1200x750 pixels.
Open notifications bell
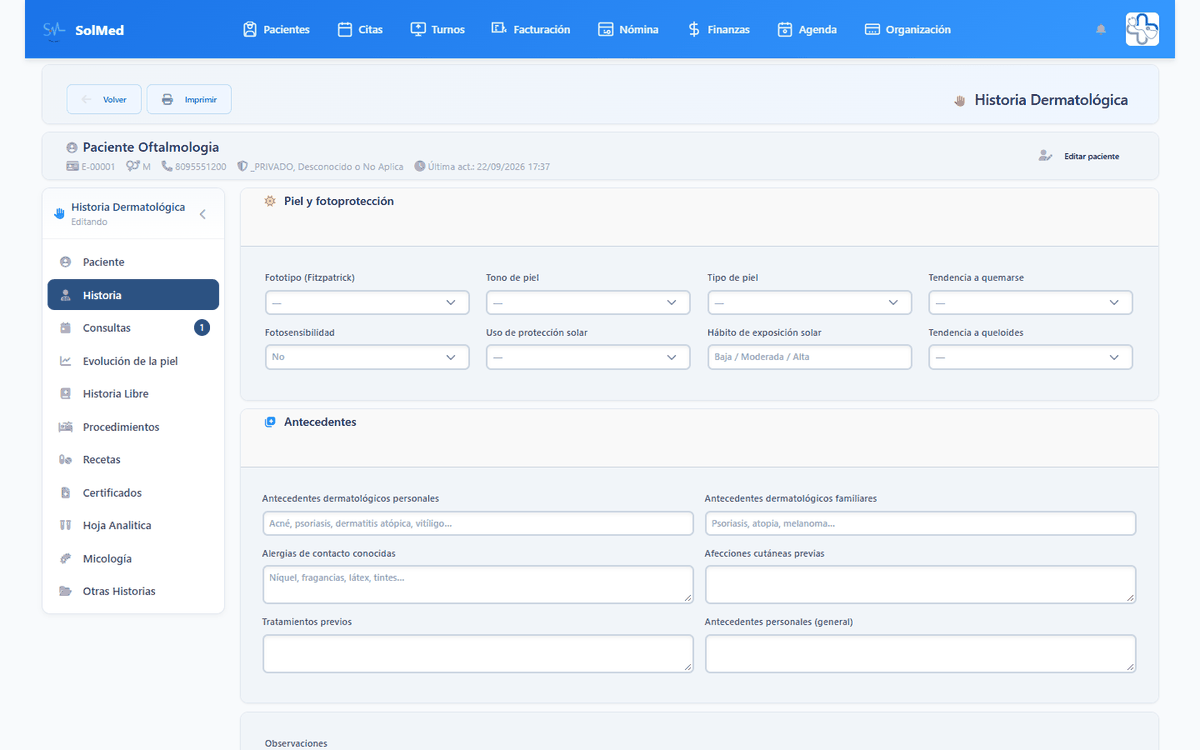(x=1101, y=30)
